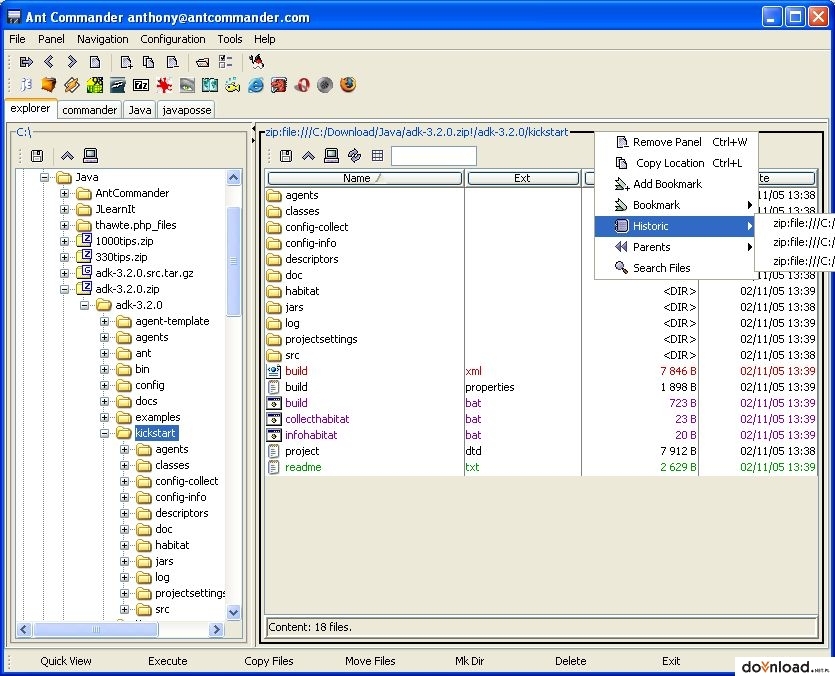This screenshot has height=676, width=835.
Task: Click the Copy Files button
Action: [x=268, y=661]
